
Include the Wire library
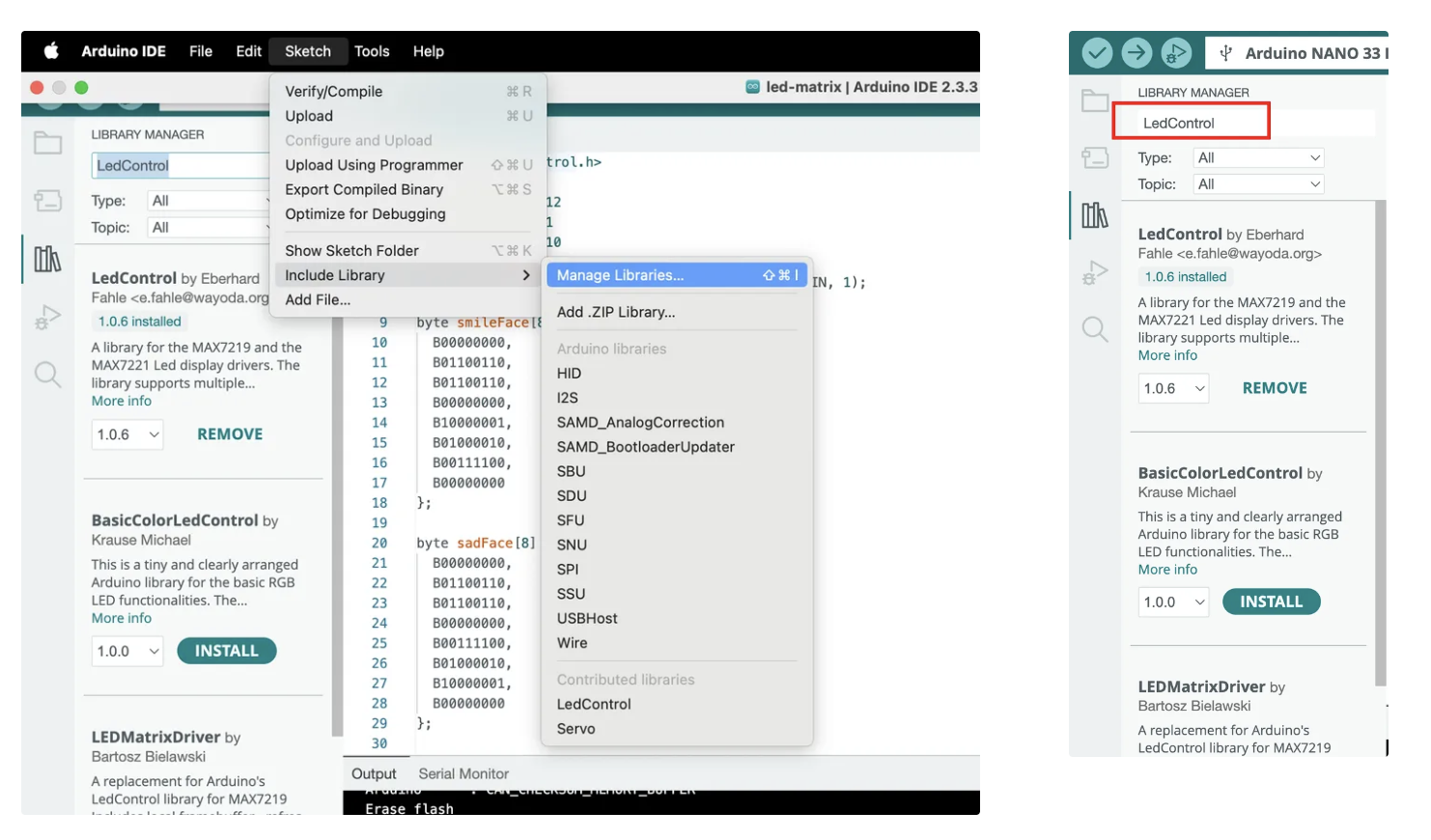point(677,643)
